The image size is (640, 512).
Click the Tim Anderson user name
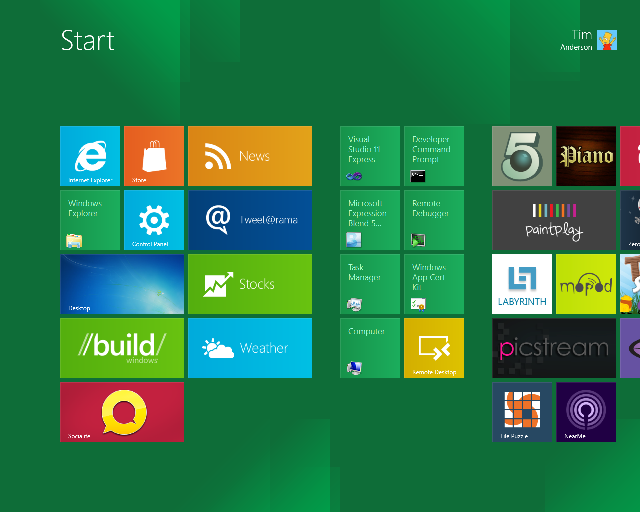click(576, 40)
